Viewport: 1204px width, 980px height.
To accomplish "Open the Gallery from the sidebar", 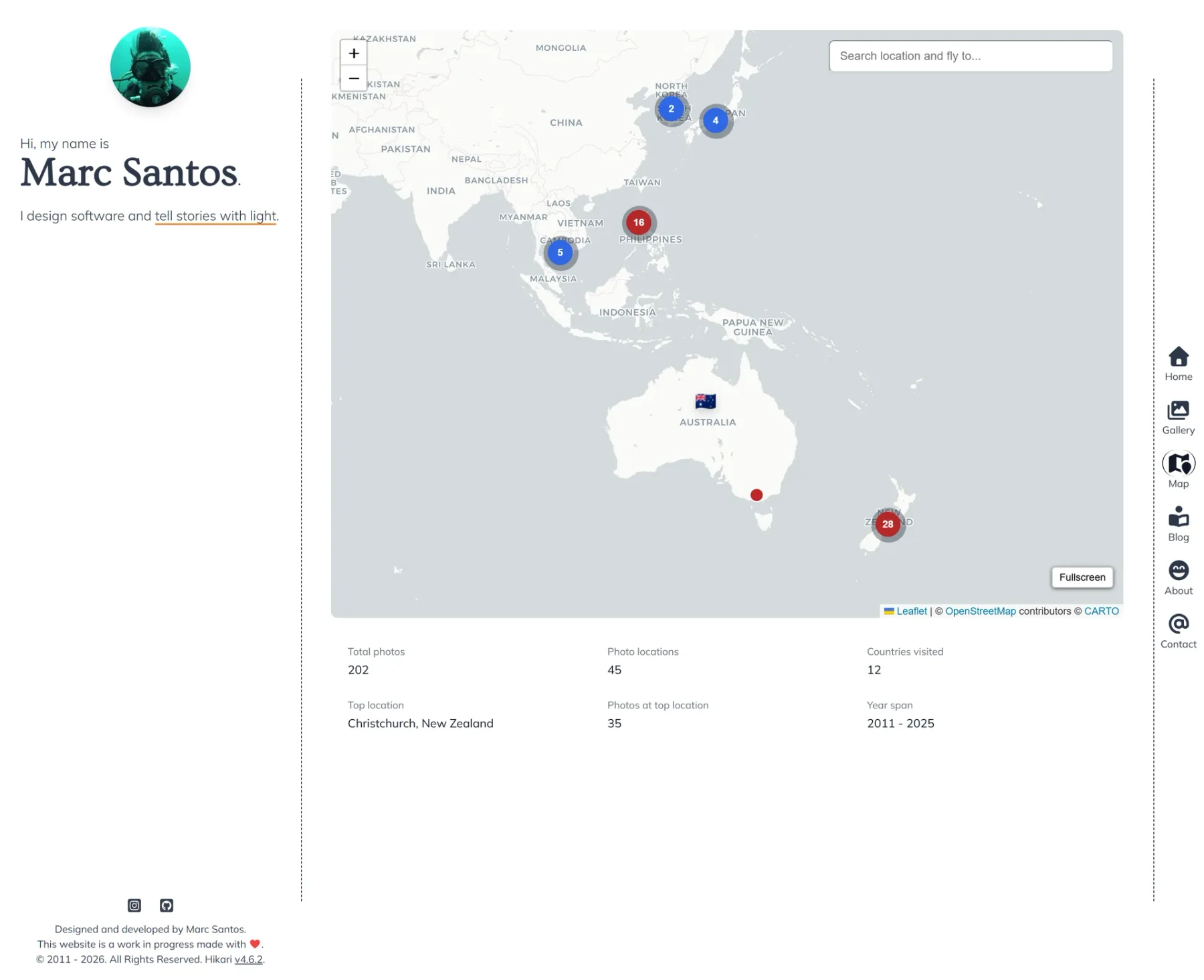I will tap(1178, 410).
